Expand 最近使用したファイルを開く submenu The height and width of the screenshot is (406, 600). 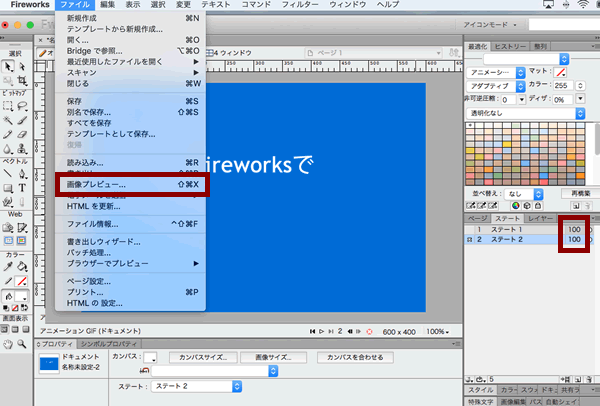(x=132, y=62)
